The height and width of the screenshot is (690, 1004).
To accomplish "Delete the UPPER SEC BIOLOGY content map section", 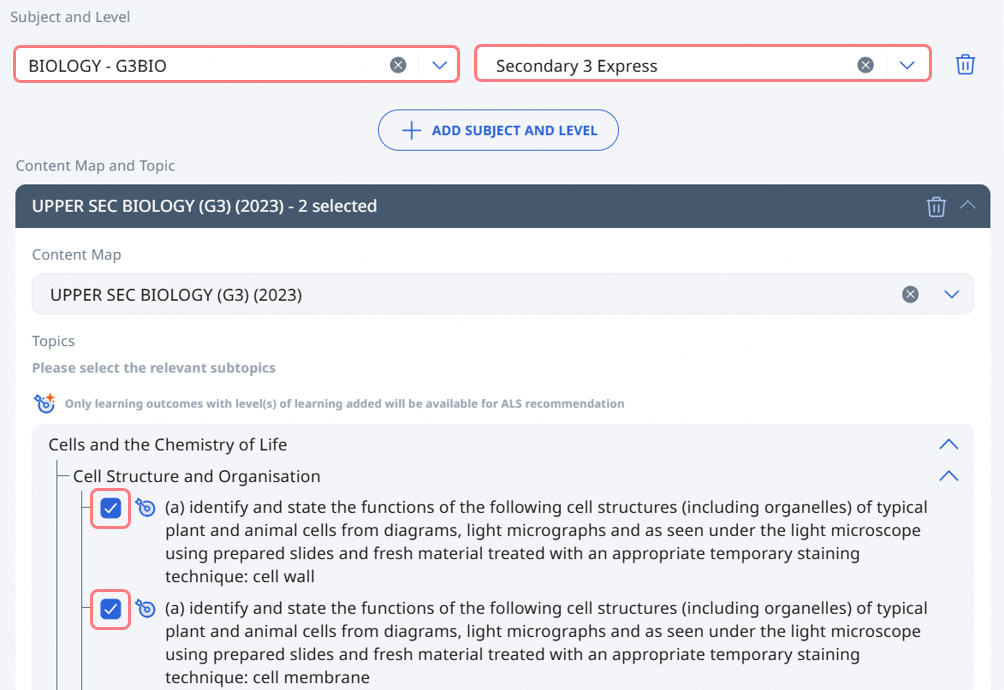I will click(x=936, y=206).
